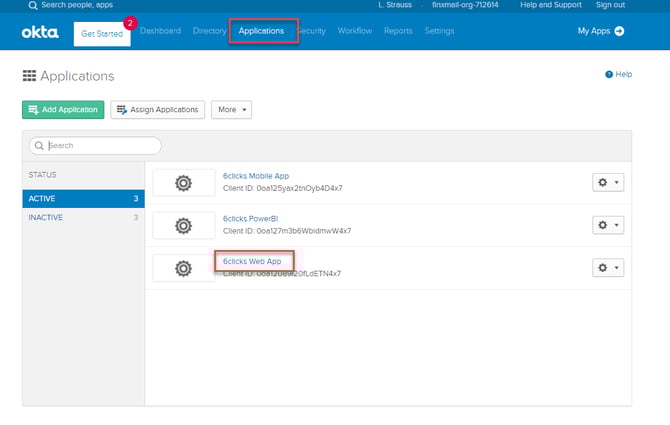Screen dimensions: 670x425
Task: Open settings dropdown for 6clicks Mobile App
Action: coord(608,183)
